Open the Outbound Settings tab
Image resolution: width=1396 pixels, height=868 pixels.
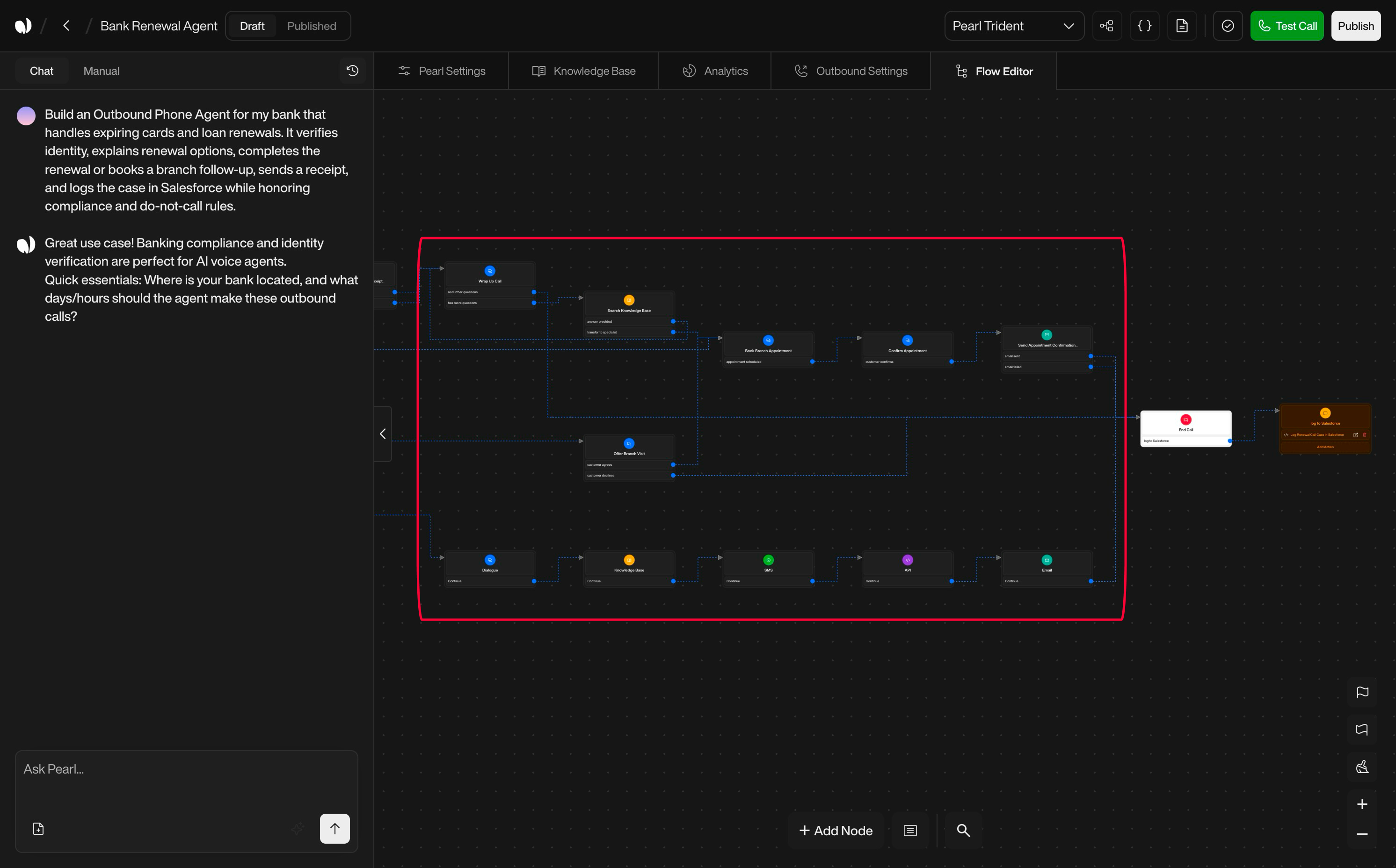(851, 71)
